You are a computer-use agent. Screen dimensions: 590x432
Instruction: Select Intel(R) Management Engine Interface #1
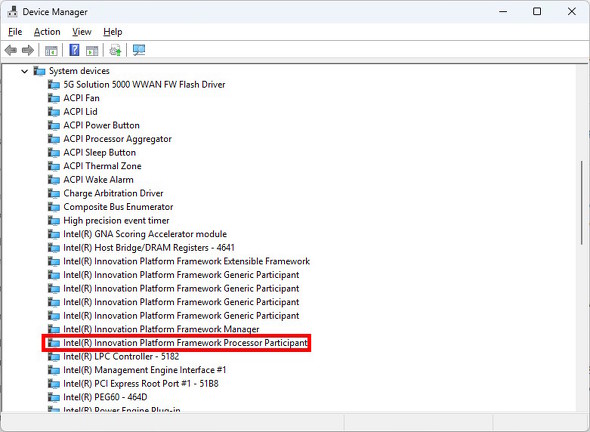(x=144, y=370)
